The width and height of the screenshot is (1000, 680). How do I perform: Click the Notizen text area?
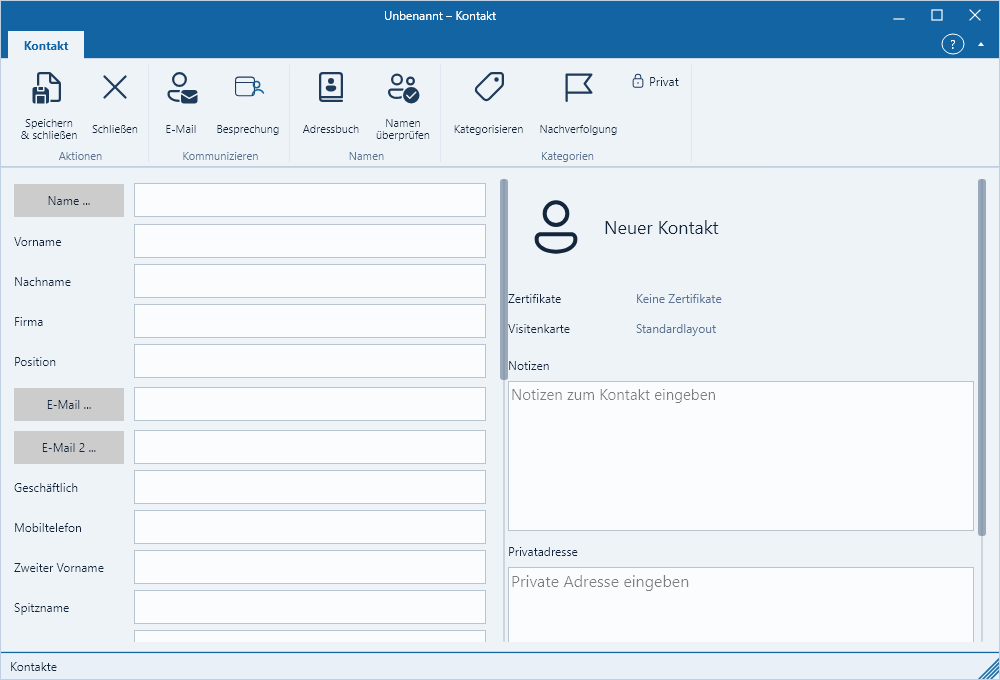pyautogui.click(x=740, y=456)
